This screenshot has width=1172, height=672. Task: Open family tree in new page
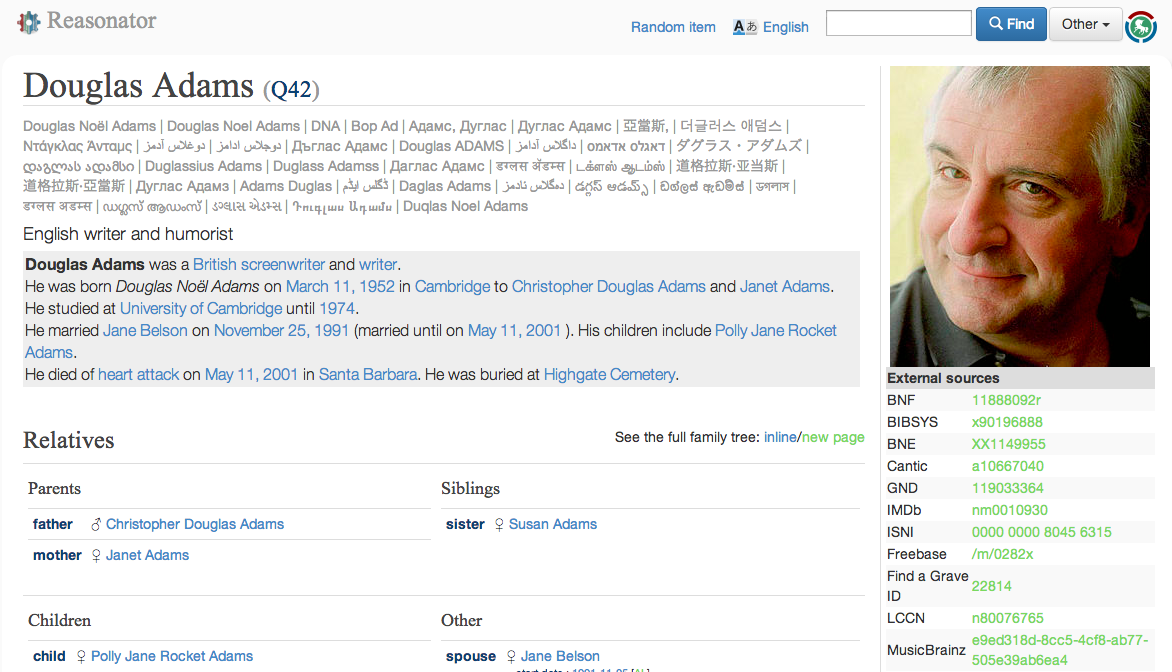coord(833,437)
